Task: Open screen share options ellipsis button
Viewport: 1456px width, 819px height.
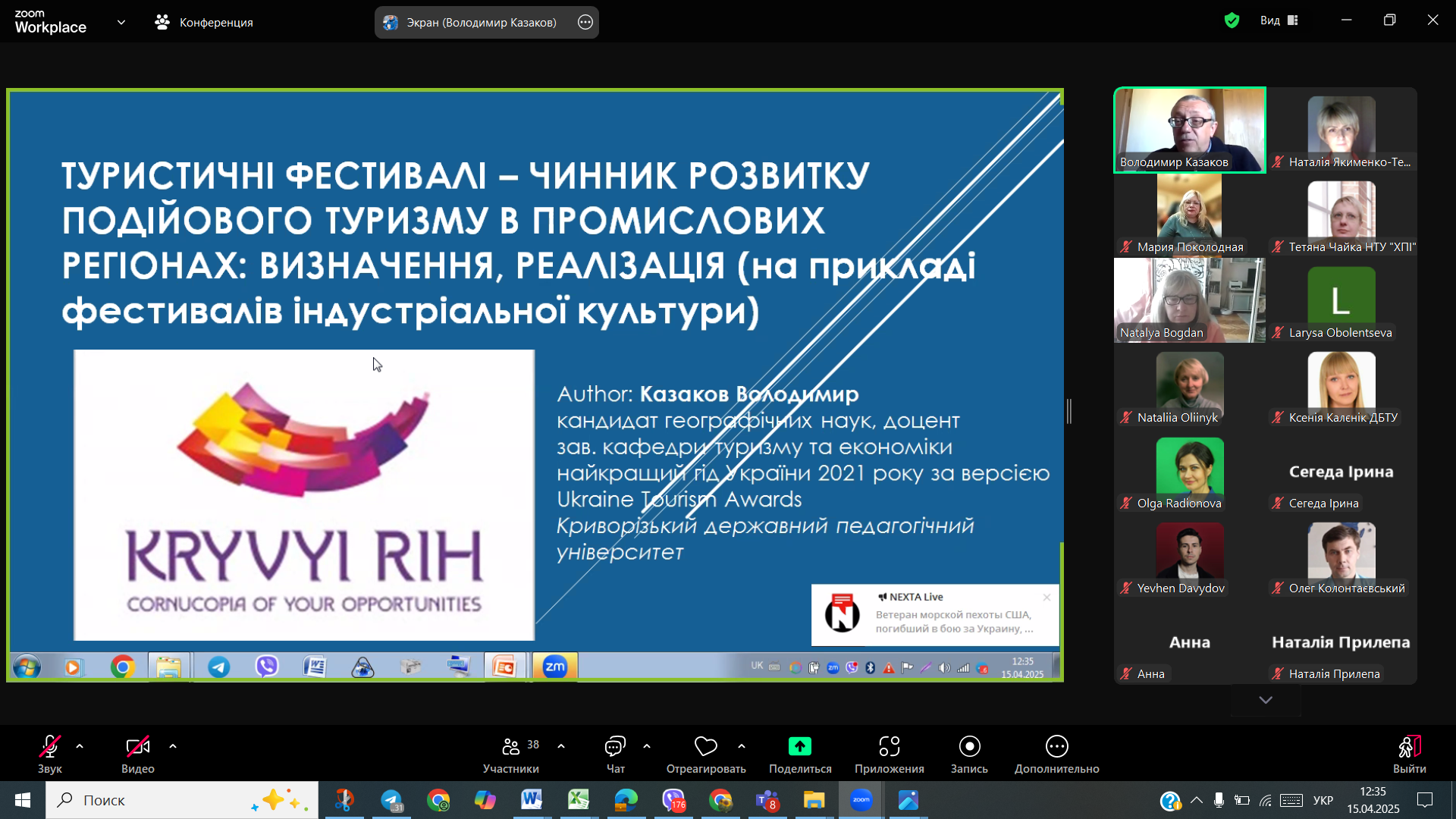Action: tap(585, 22)
